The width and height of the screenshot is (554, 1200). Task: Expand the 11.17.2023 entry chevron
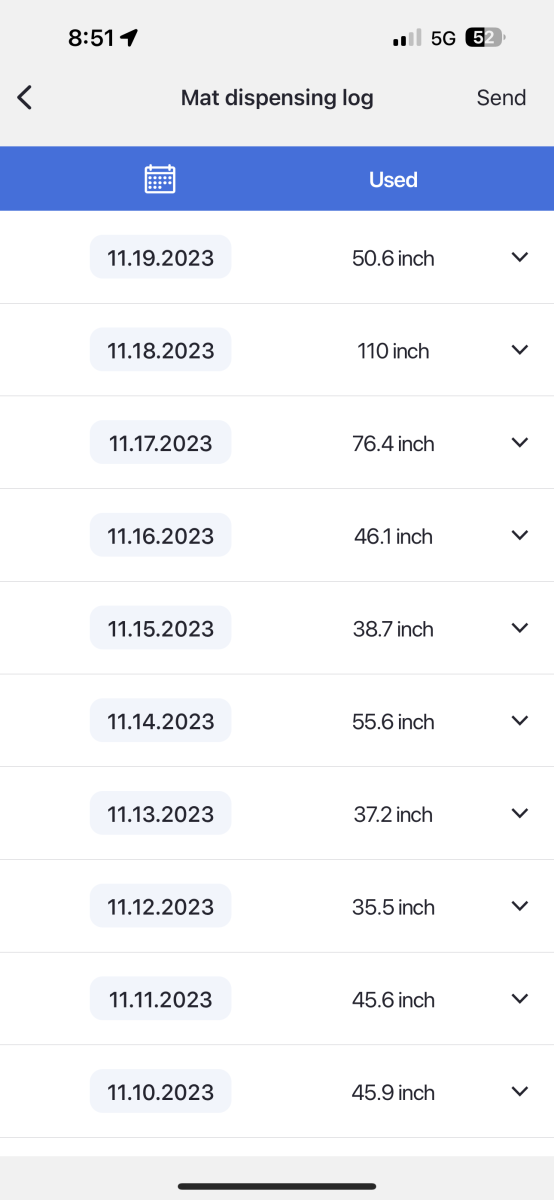519,442
